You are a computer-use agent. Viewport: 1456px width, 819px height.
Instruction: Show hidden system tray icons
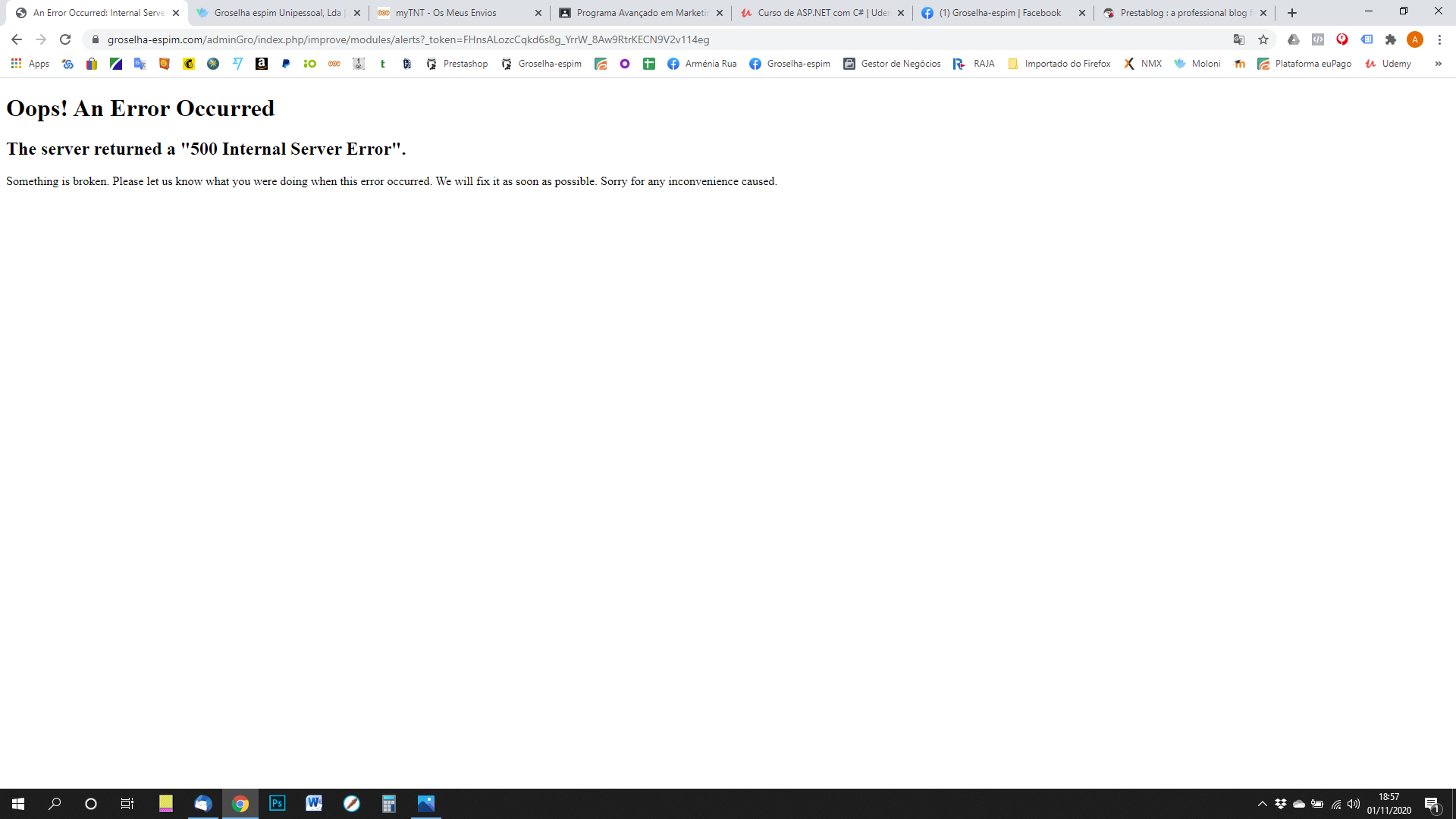[x=1263, y=804]
